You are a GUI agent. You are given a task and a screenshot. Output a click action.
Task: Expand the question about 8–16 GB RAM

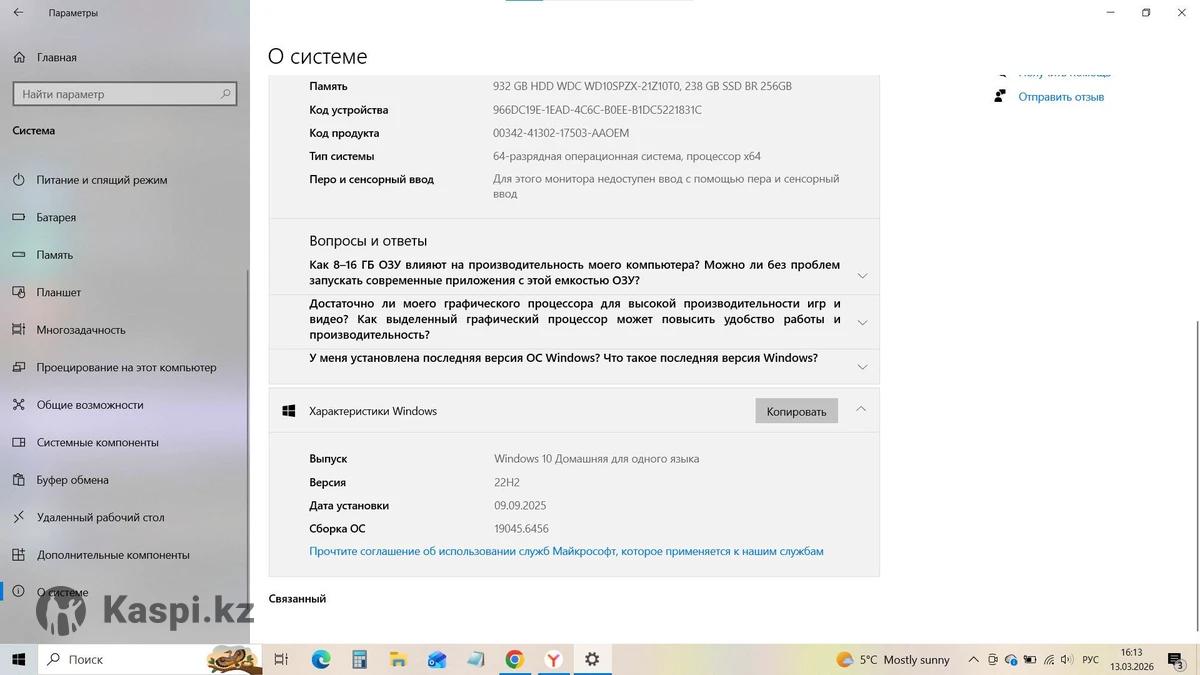862,275
